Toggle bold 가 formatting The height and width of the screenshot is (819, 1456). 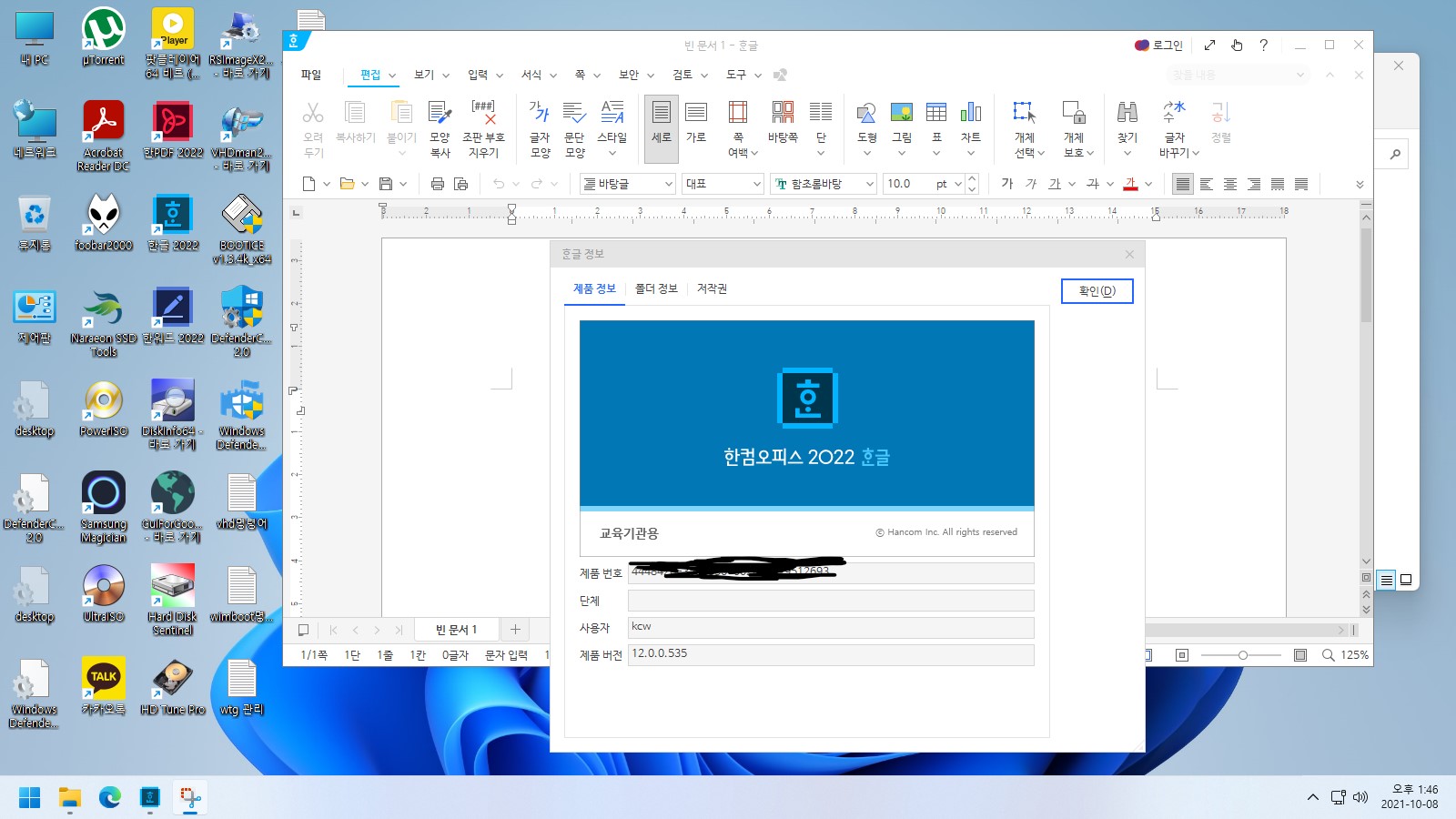click(x=1007, y=184)
